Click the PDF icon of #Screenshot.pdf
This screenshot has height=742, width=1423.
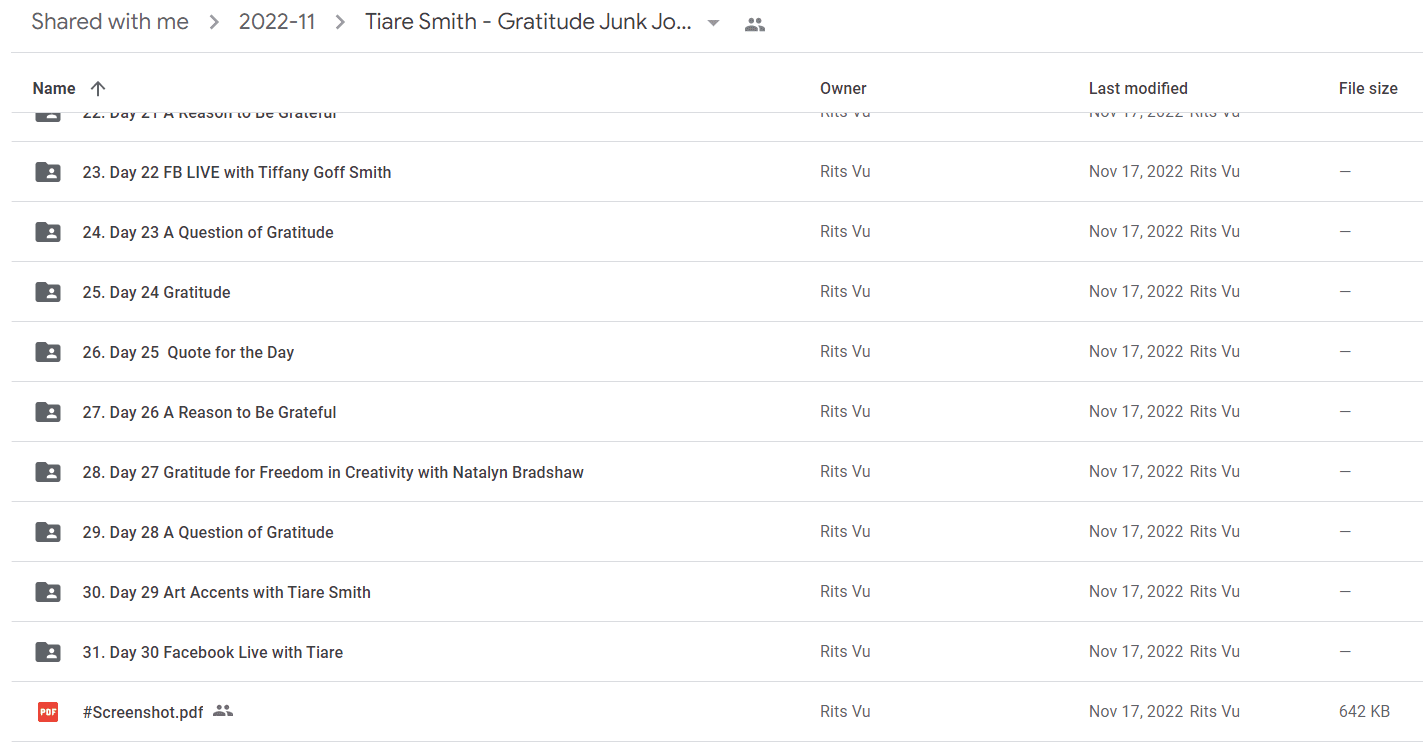48,712
